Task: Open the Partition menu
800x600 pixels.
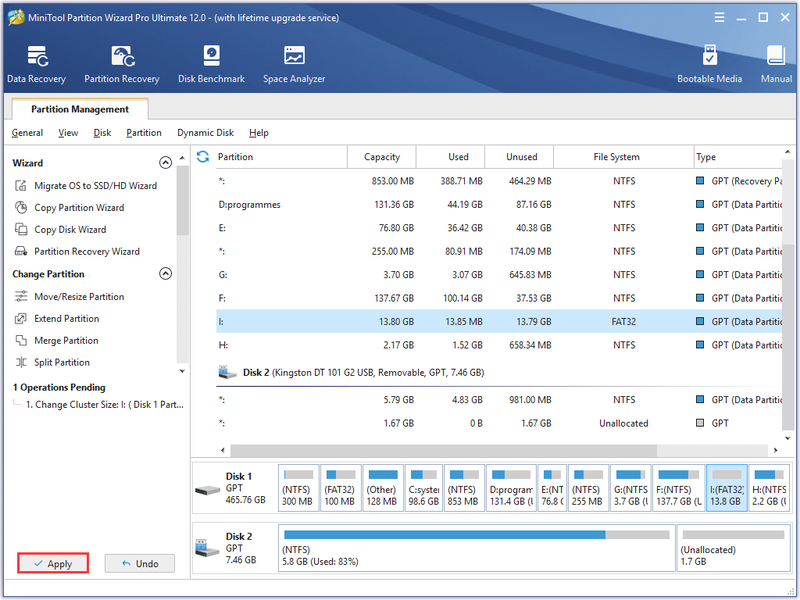Action: click(x=144, y=133)
